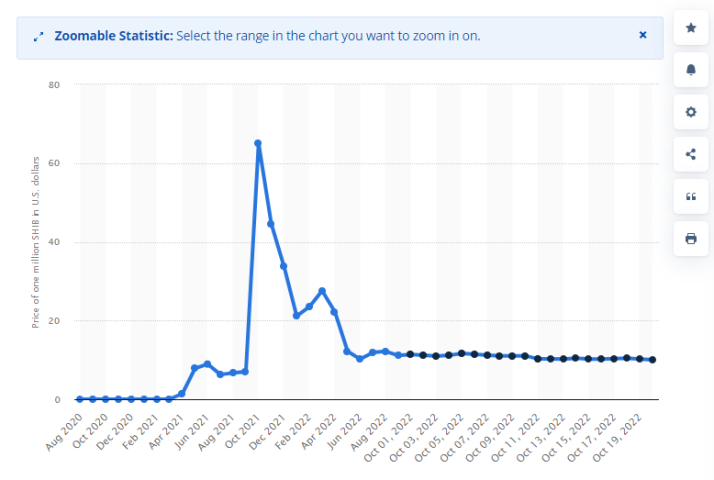The image size is (714, 480).
Task: Click the quotation mark citation icon
Action: [x=690, y=196]
